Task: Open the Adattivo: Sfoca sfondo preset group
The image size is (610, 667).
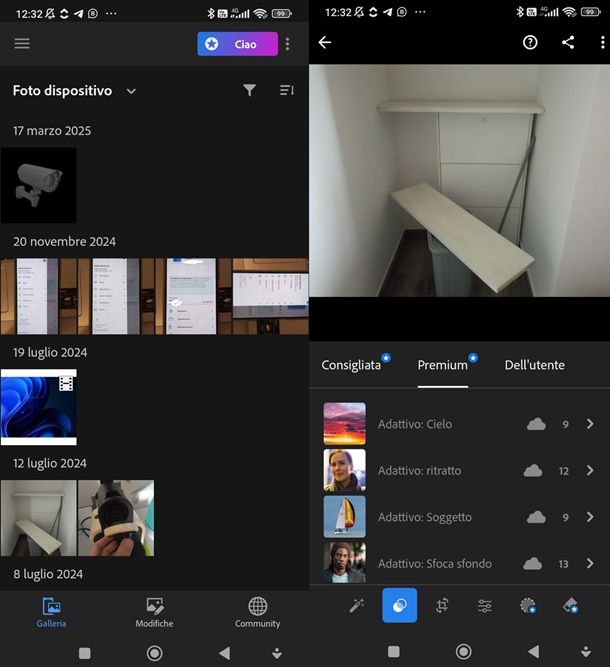Action: pyautogui.click(x=459, y=563)
